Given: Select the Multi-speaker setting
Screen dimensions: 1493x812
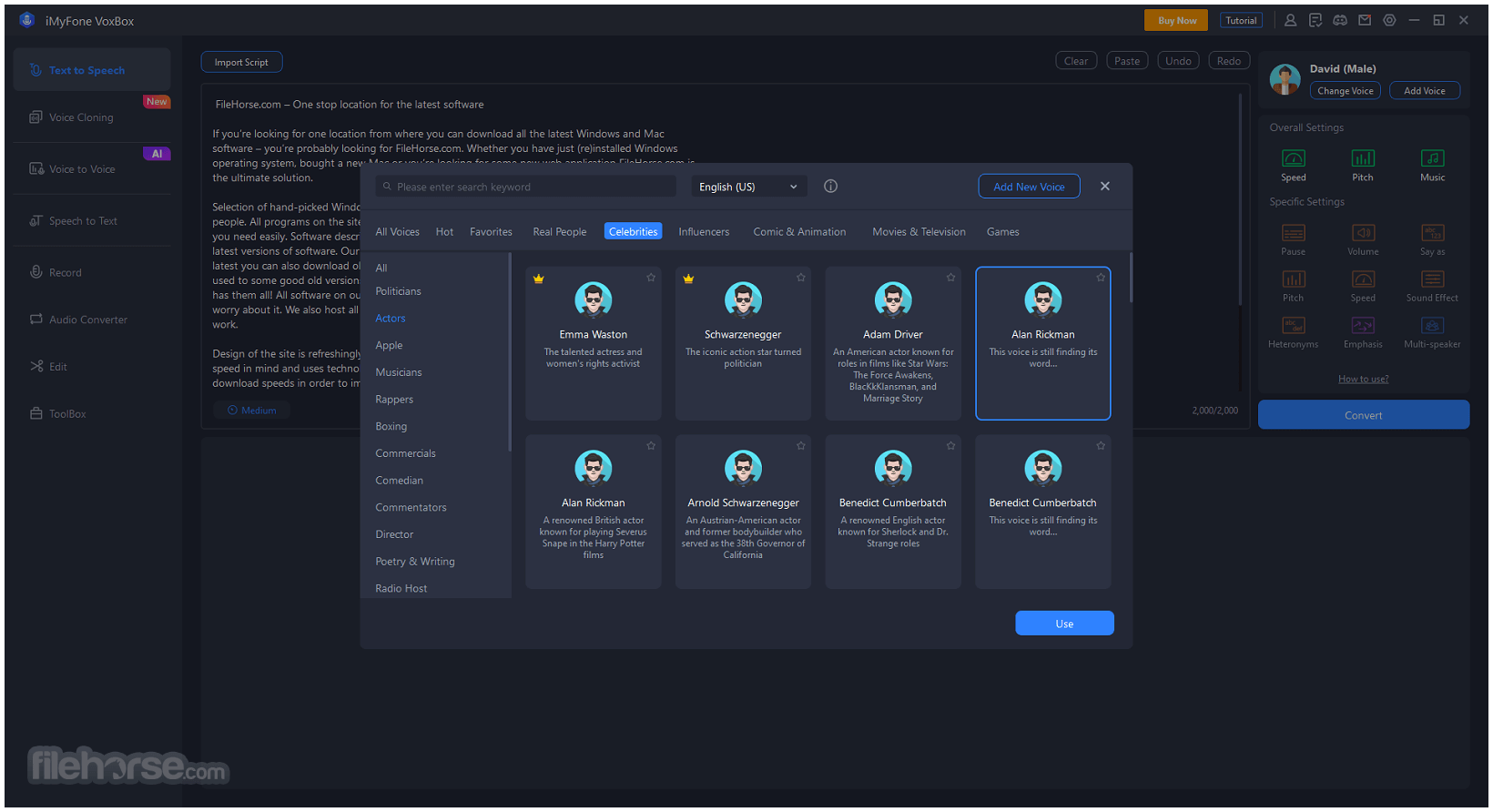Looking at the screenshot, I should click(x=1432, y=332).
